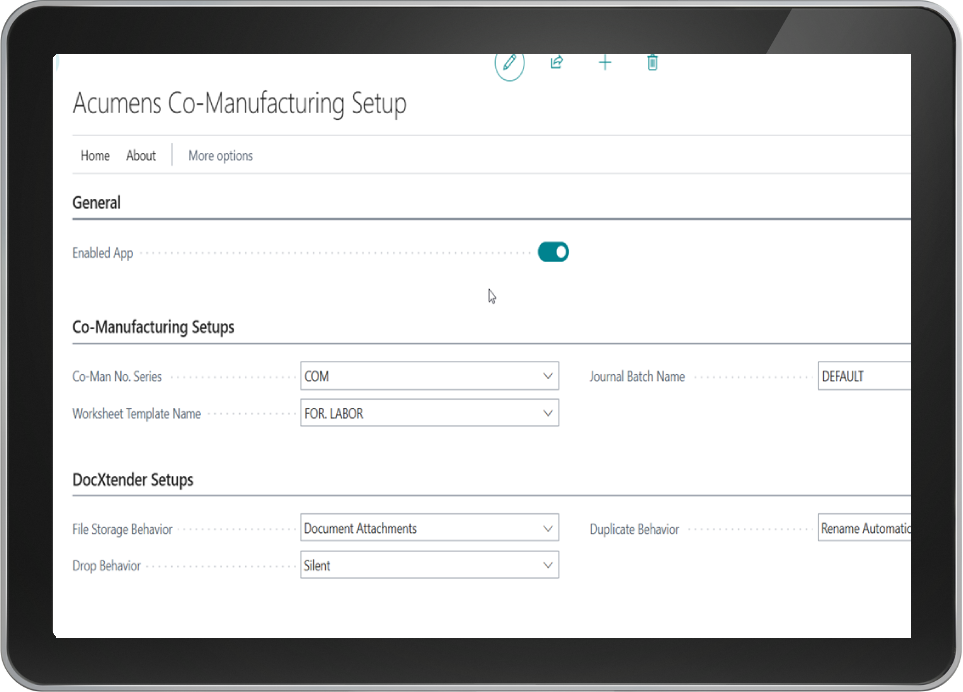Click the COM value in Co-Man No. Series
The image size is (963, 692).
[317, 376]
